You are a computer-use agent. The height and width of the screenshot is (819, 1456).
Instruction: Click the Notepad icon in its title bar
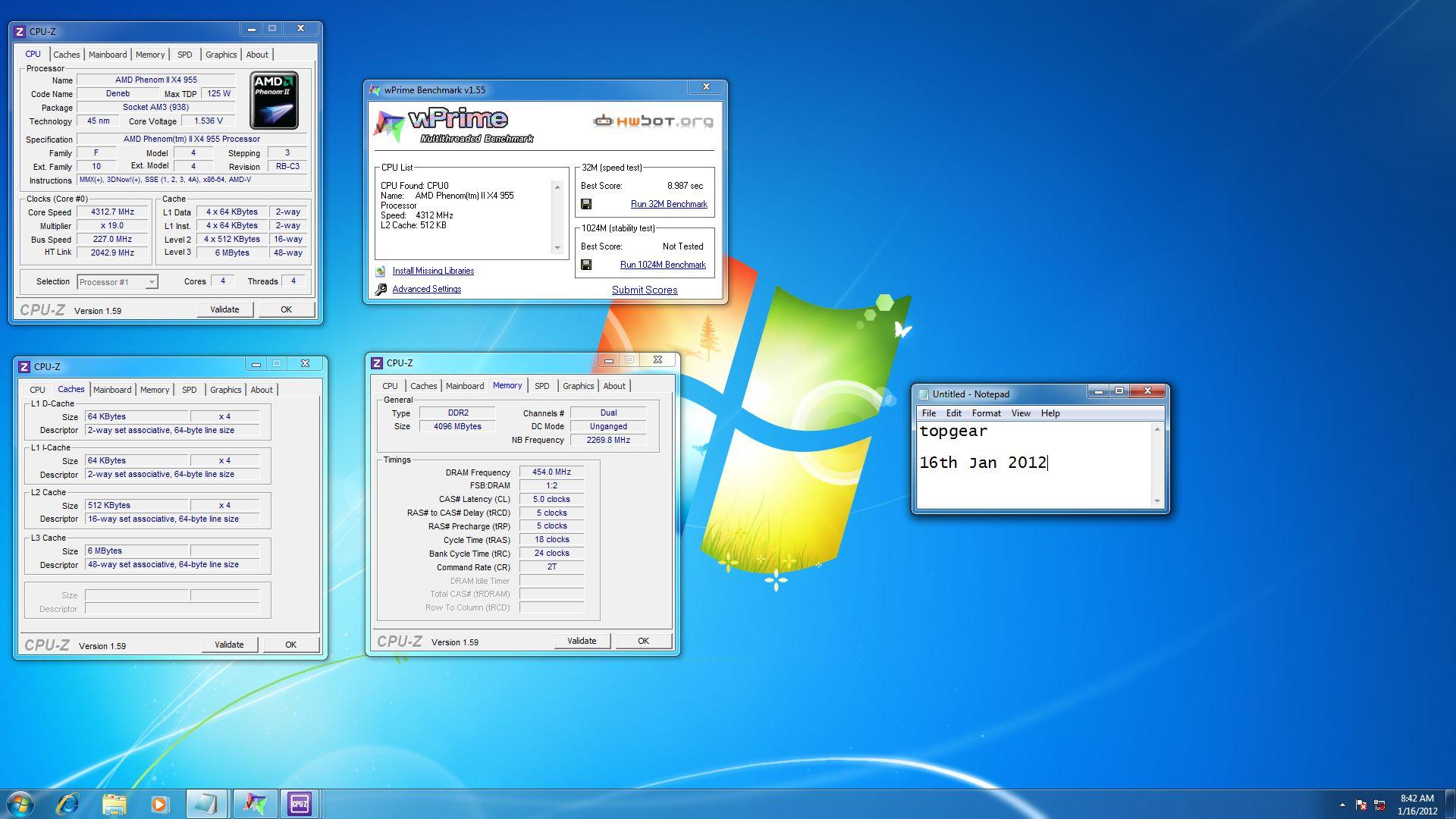tap(923, 394)
